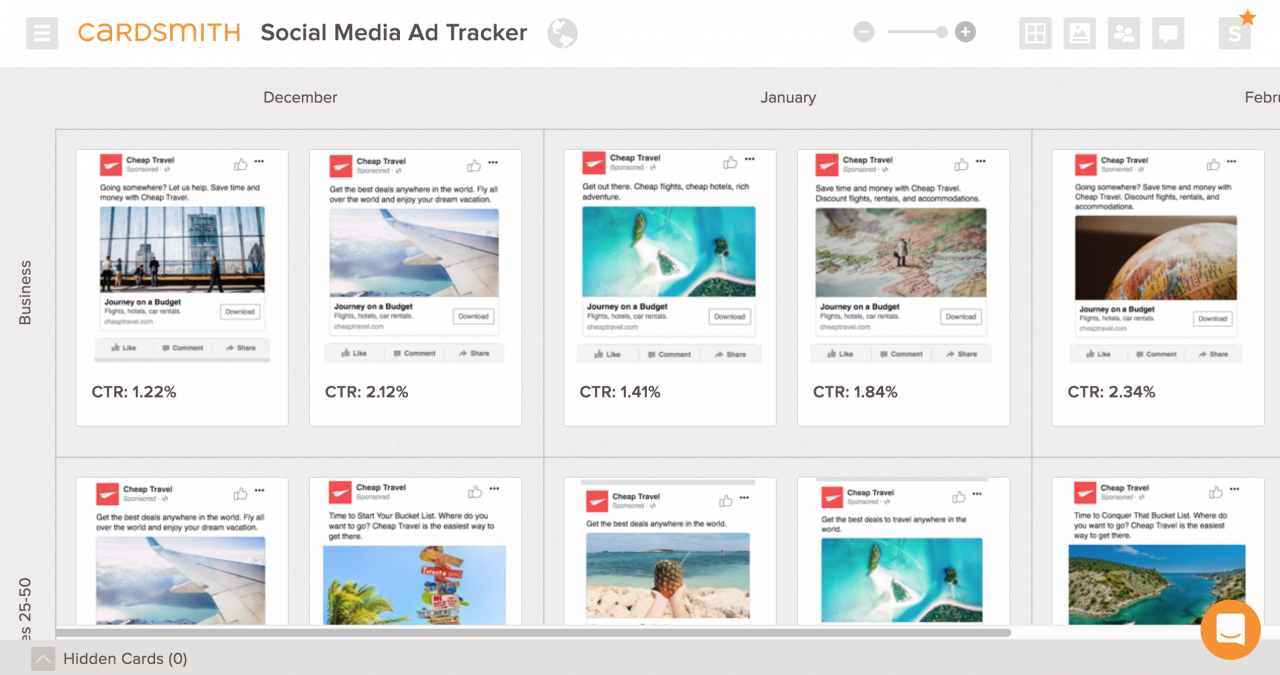The image size is (1280, 675).
Task: Open the card with CTR: 1.22%
Action: click(x=182, y=288)
